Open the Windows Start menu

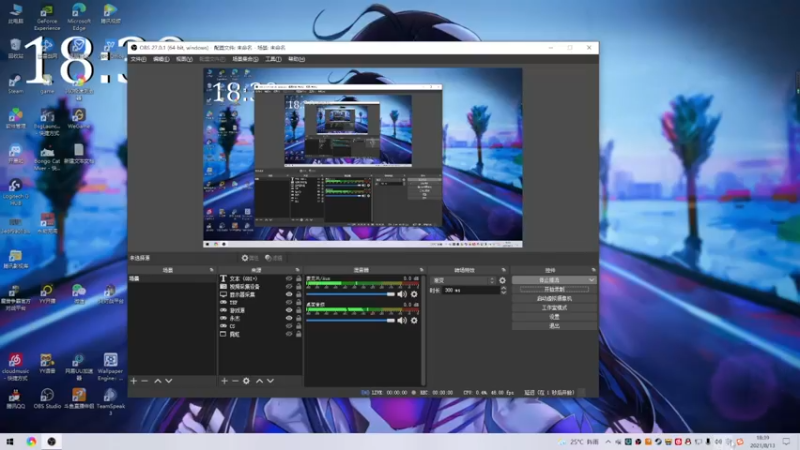[10, 441]
